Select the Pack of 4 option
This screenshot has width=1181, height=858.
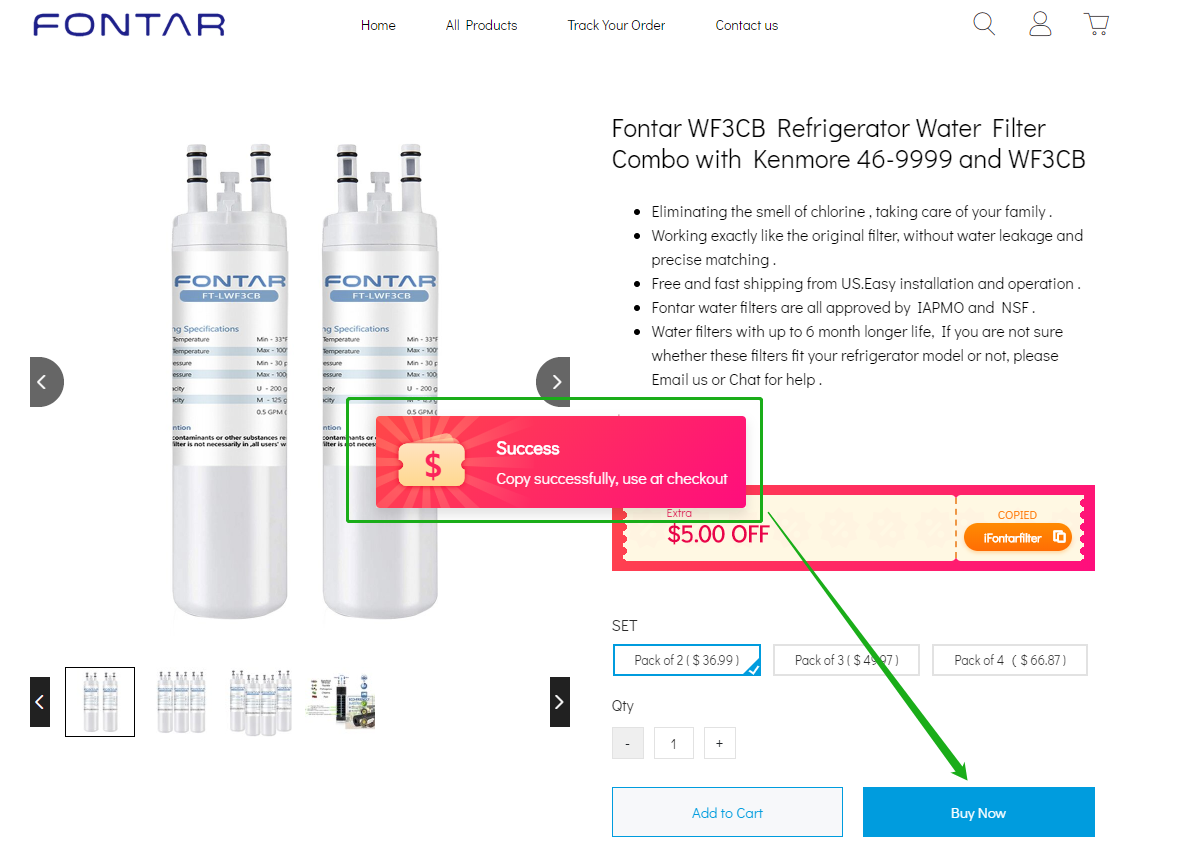pyautogui.click(x=1010, y=660)
